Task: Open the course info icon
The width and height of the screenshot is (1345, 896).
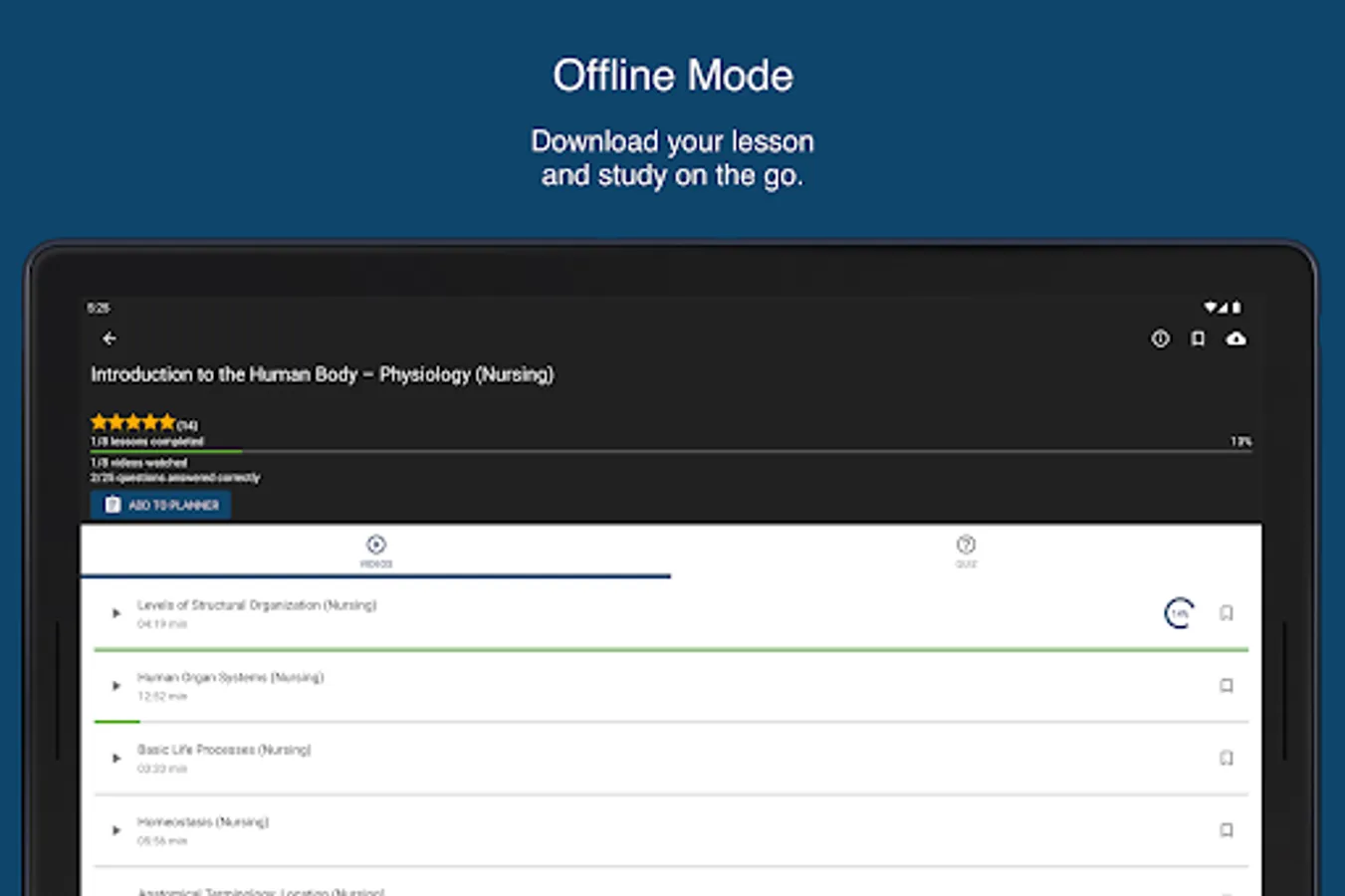Action: (1160, 338)
